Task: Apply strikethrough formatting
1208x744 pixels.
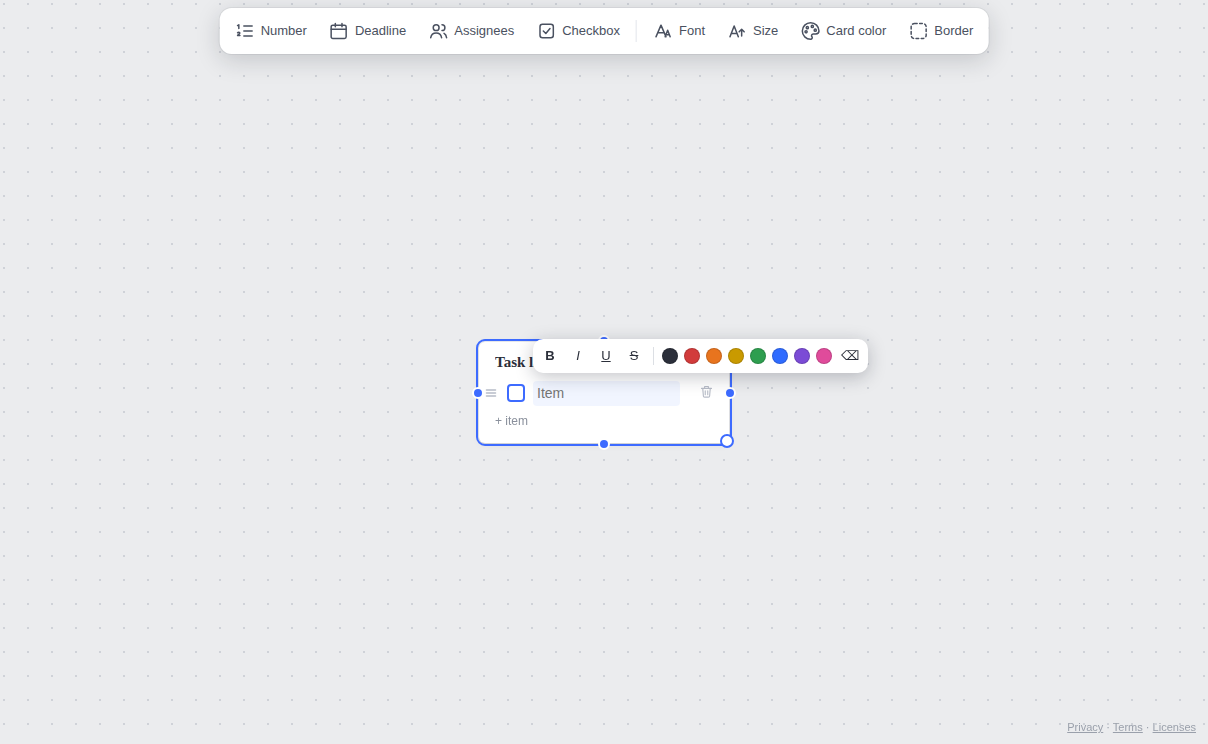Action: (x=634, y=356)
